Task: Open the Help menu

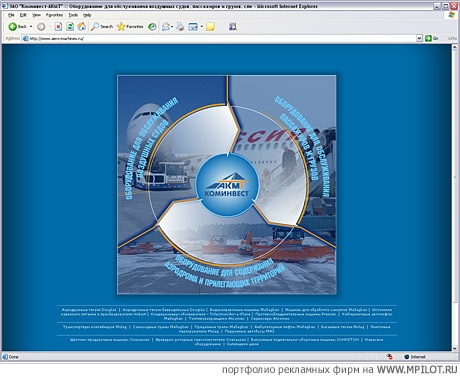Action: 87,15
